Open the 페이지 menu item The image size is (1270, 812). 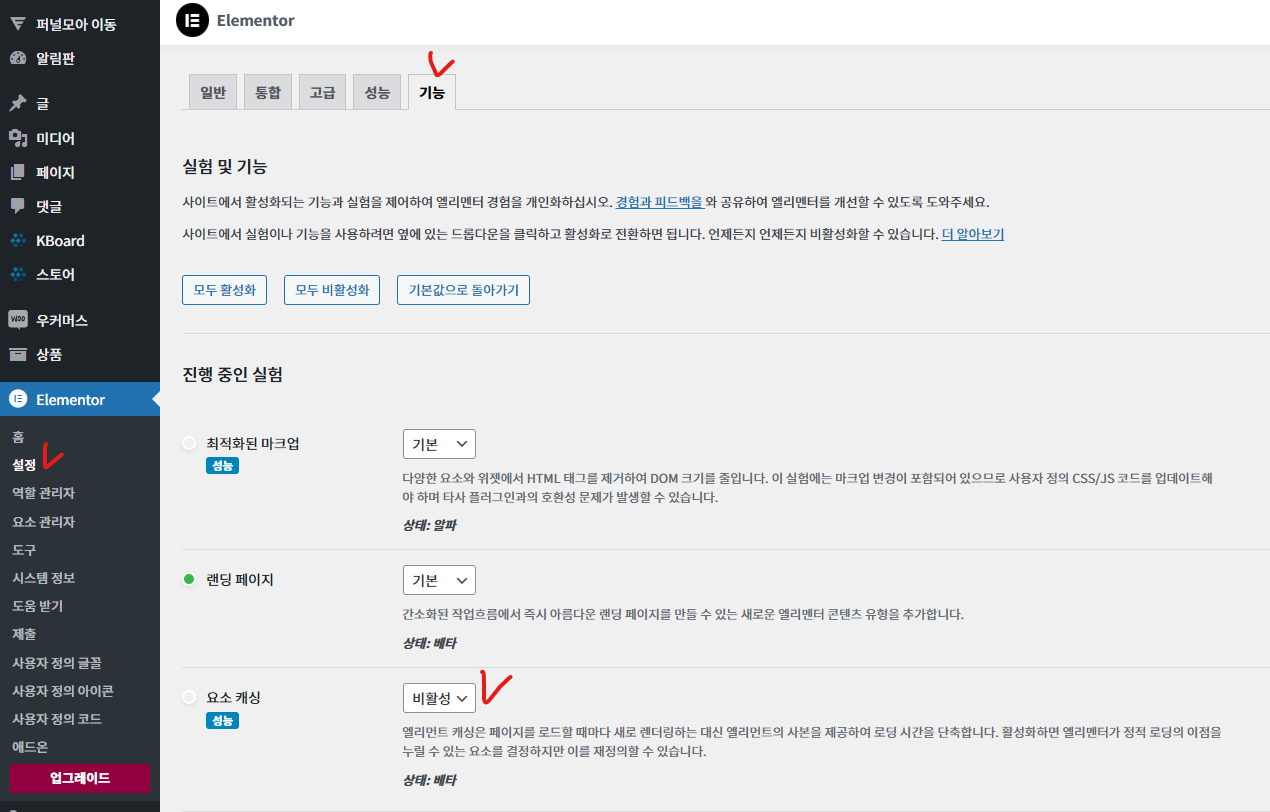[x=80, y=172]
